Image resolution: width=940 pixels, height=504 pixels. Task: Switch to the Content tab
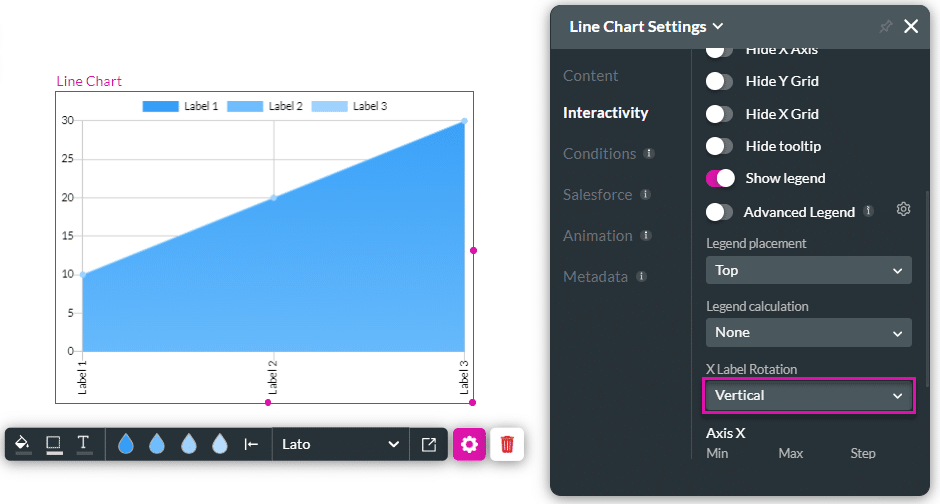tap(590, 76)
